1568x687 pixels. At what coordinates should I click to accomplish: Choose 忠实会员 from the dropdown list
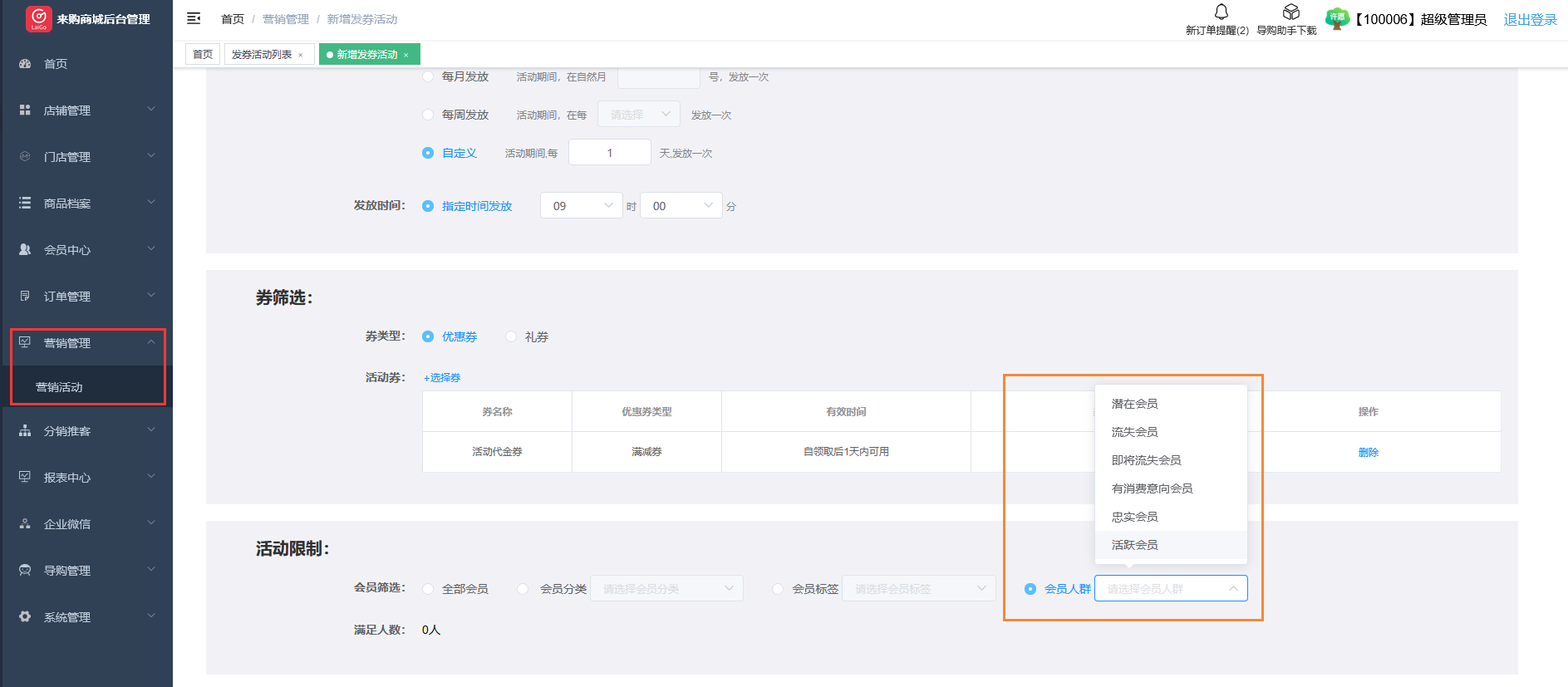tap(1135, 517)
